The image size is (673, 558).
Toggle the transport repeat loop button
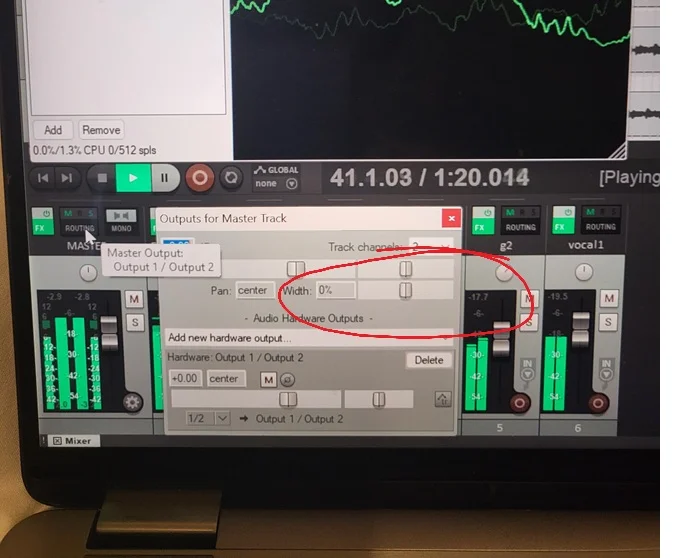[231, 178]
